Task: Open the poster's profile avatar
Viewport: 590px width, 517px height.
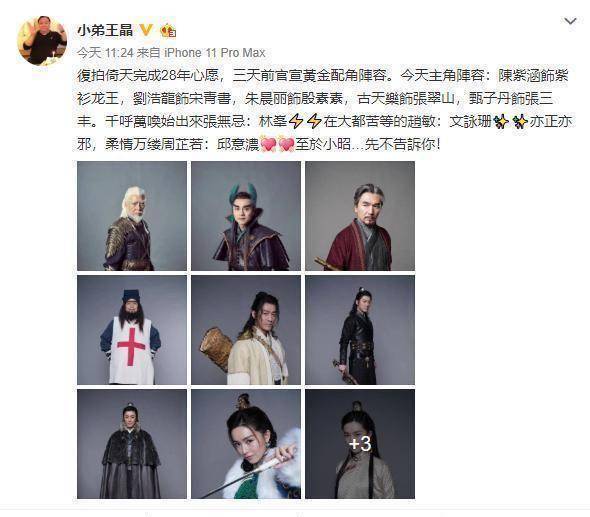Action: click(42, 41)
